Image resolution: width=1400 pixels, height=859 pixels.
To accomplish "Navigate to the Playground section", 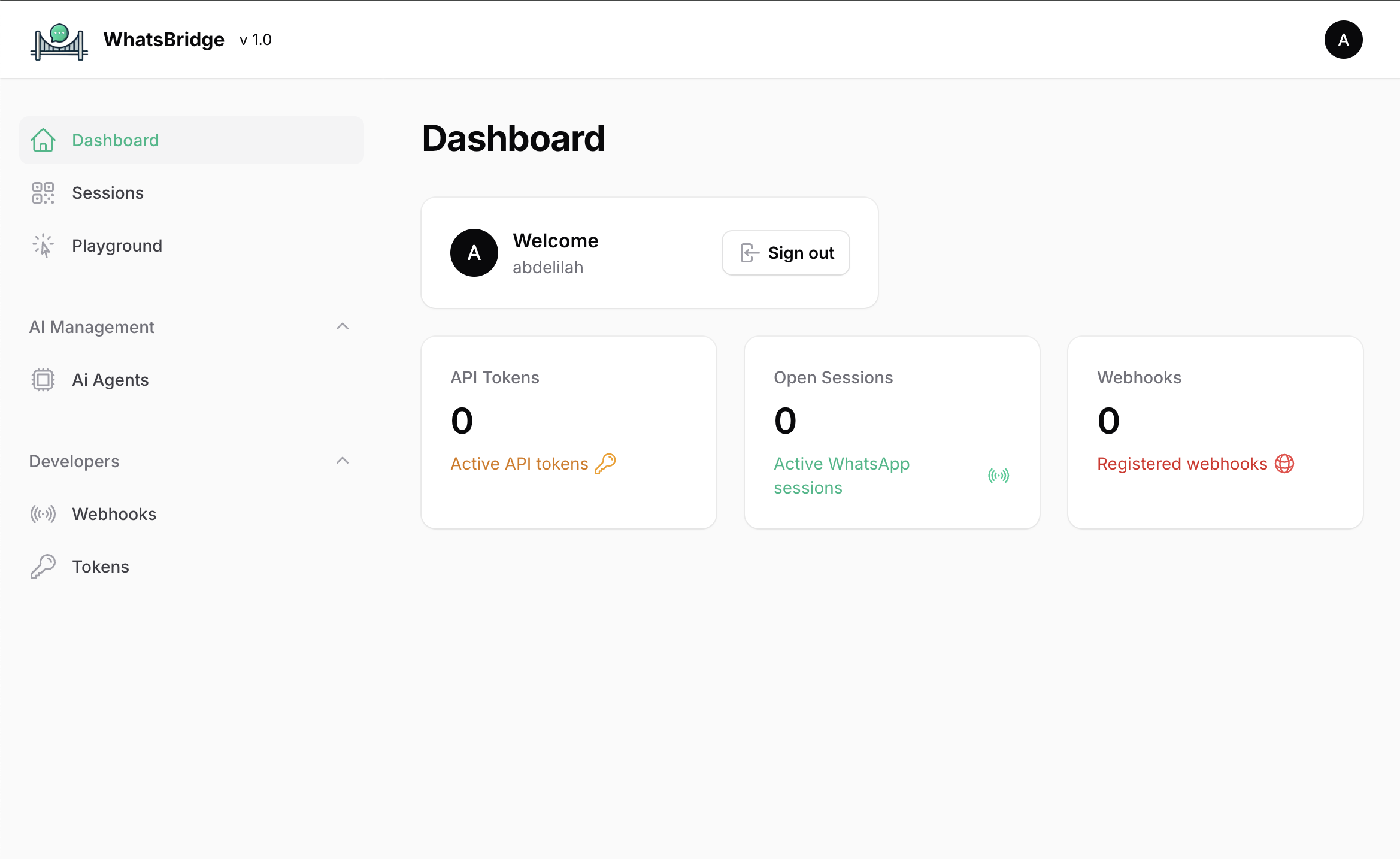I will point(117,245).
